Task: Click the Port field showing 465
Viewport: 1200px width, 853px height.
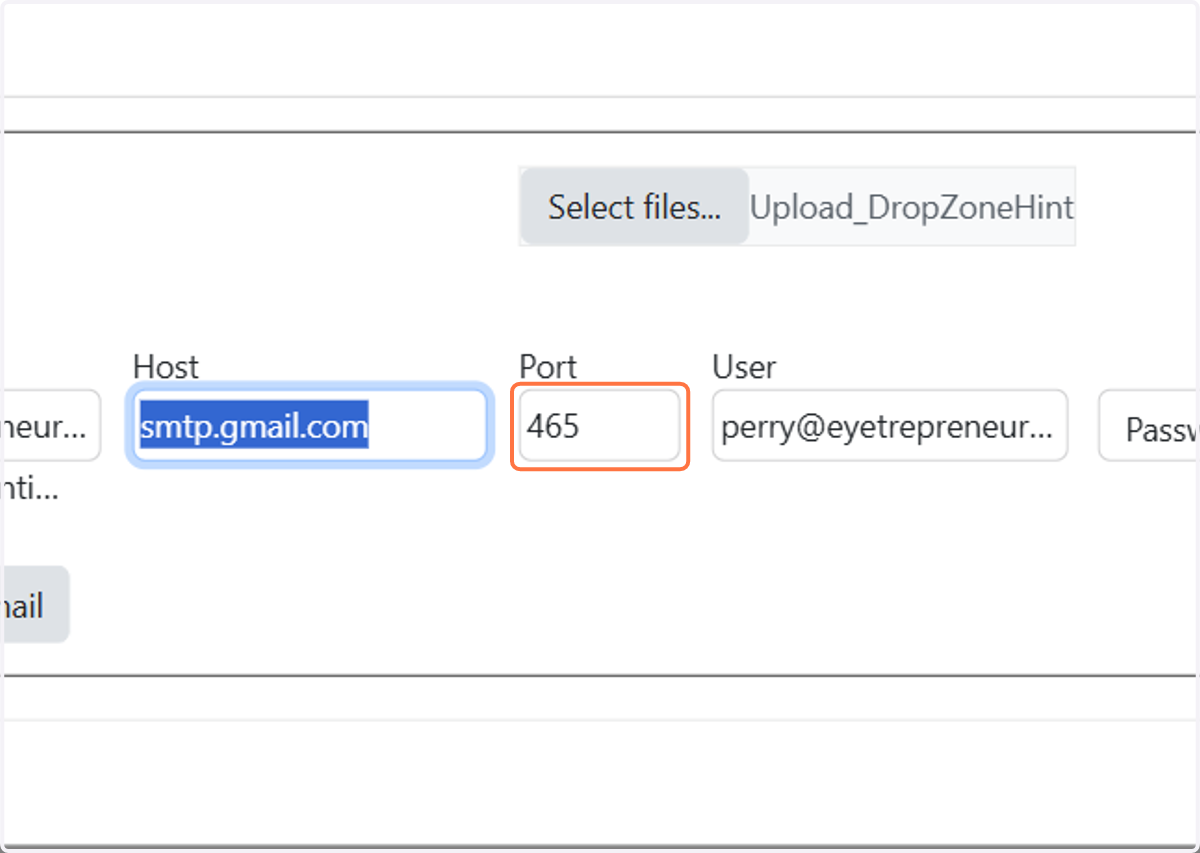Action: (x=600, y=426)
